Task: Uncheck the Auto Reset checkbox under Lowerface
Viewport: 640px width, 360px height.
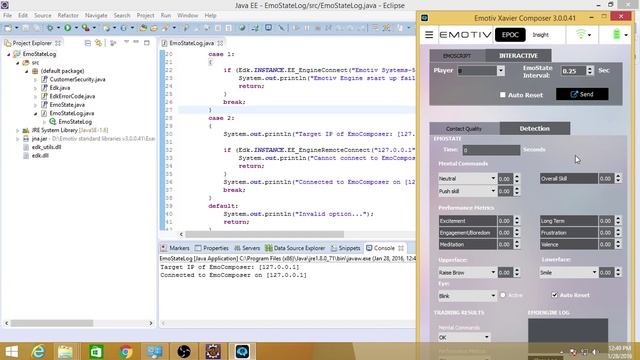Action: coord(554,295)
